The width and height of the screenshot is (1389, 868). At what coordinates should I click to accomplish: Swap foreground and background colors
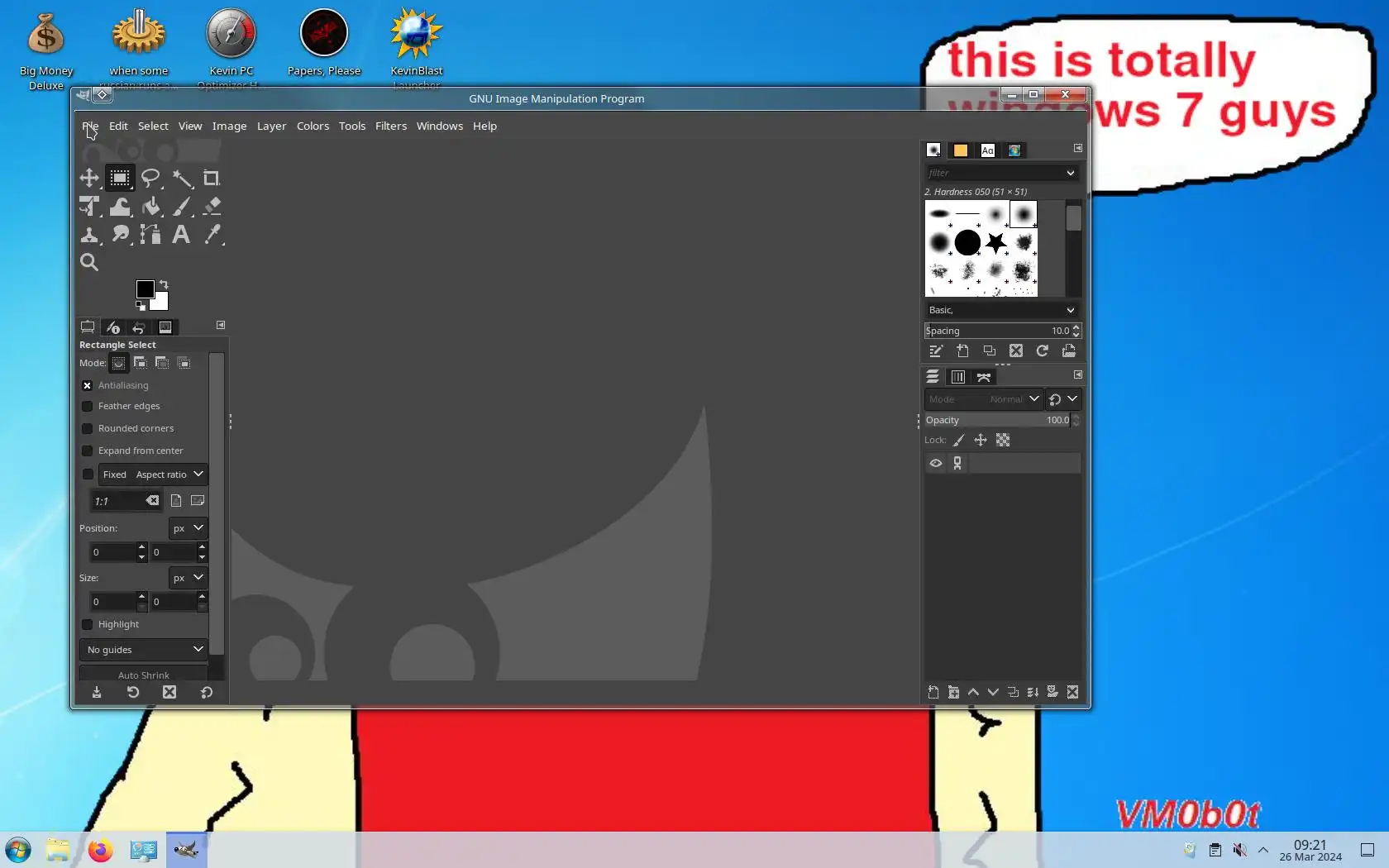point(164,284)
